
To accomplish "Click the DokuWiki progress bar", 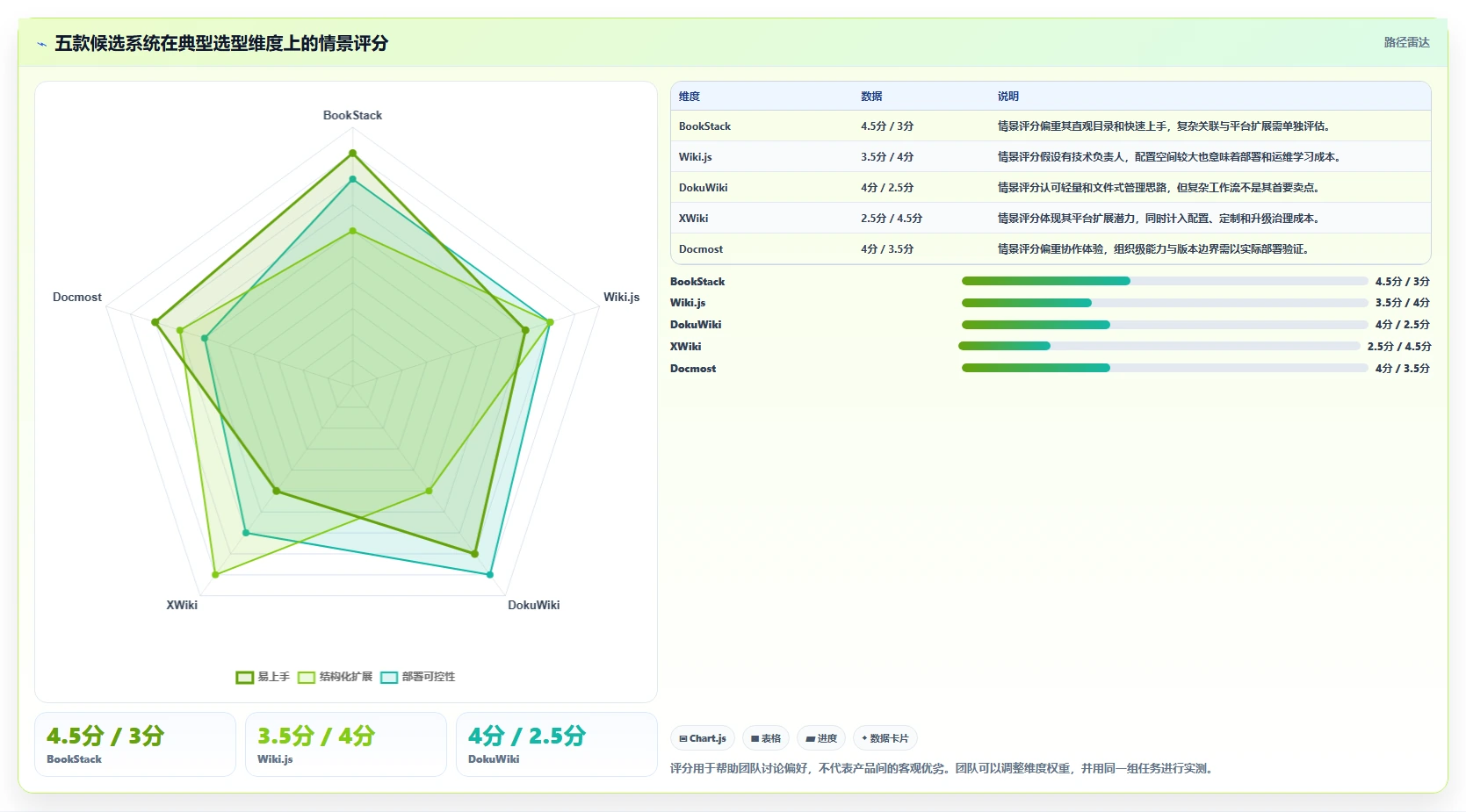I will click(x=1165, y=325).
